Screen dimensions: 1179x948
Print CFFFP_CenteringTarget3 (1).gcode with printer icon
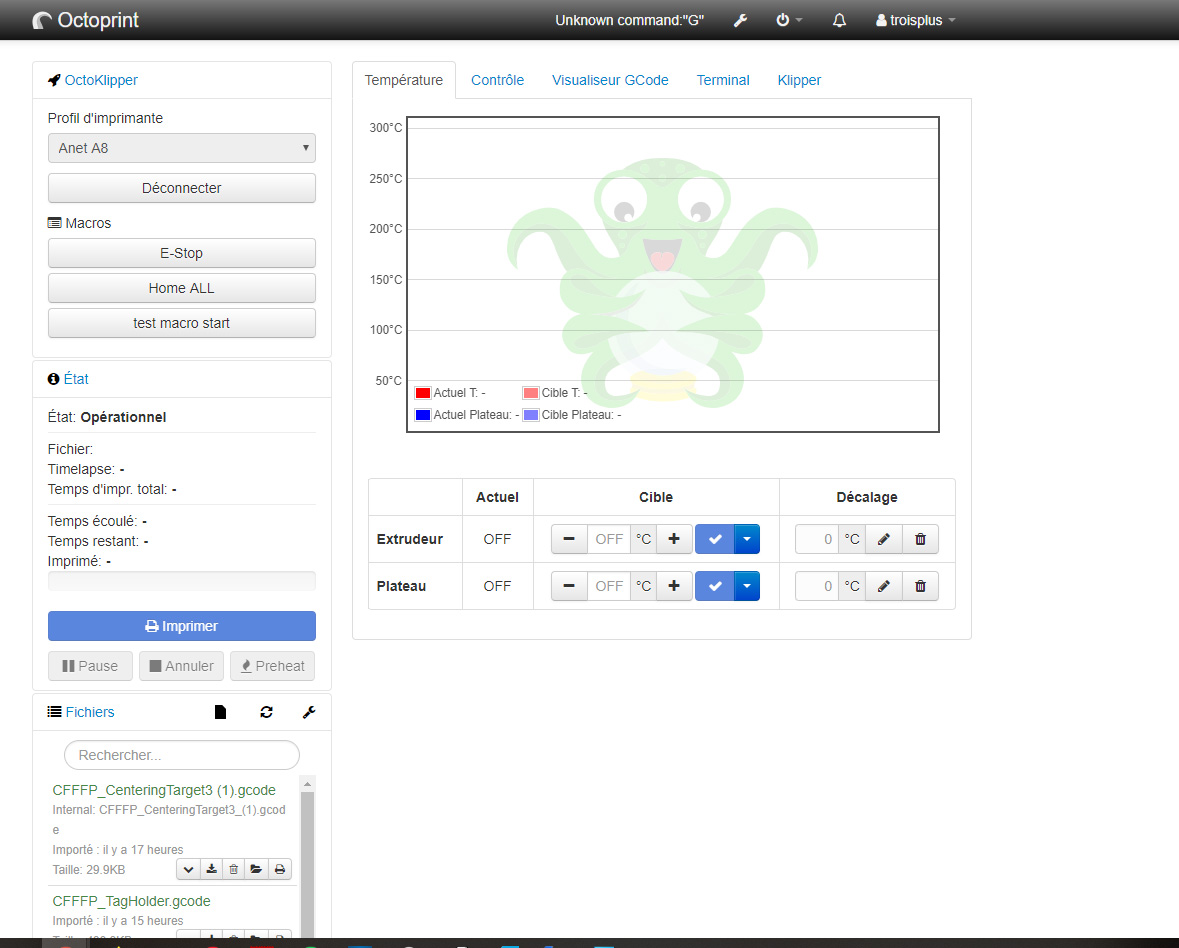(x=279, y=869)
